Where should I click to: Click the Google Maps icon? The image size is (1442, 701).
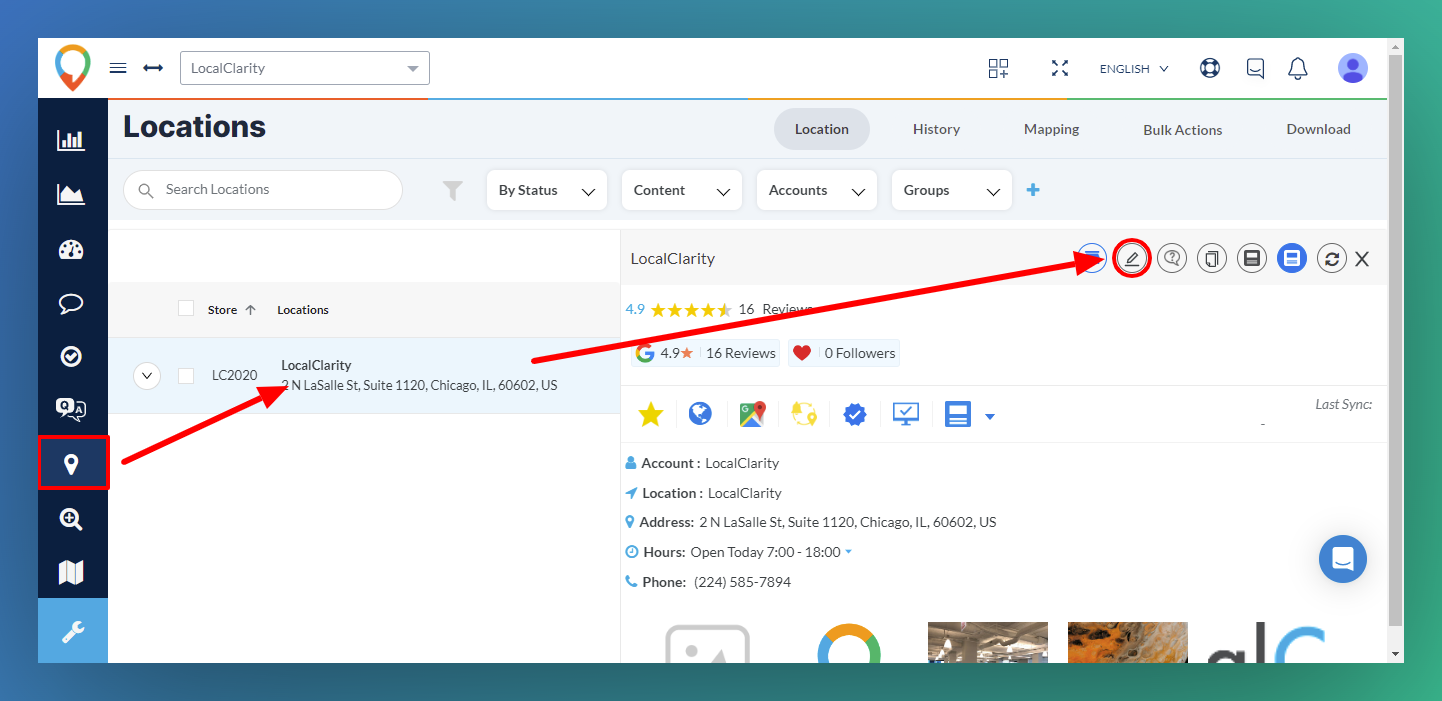753,414
